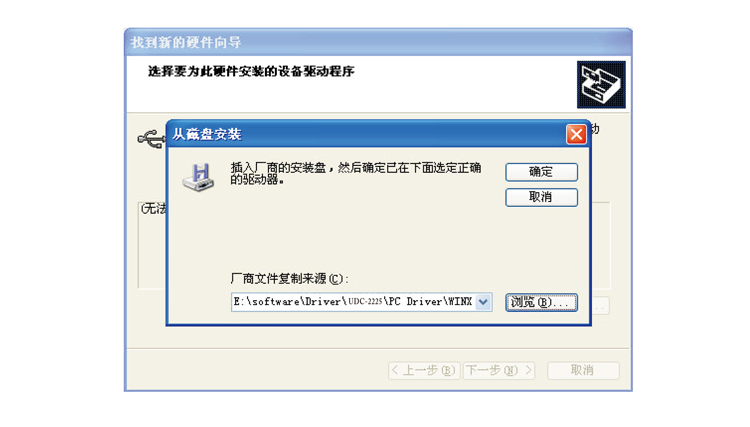This screenshot has height=427, width=750.
Task: Click the hardware wizard icon at top right
Action: point(601,85)
